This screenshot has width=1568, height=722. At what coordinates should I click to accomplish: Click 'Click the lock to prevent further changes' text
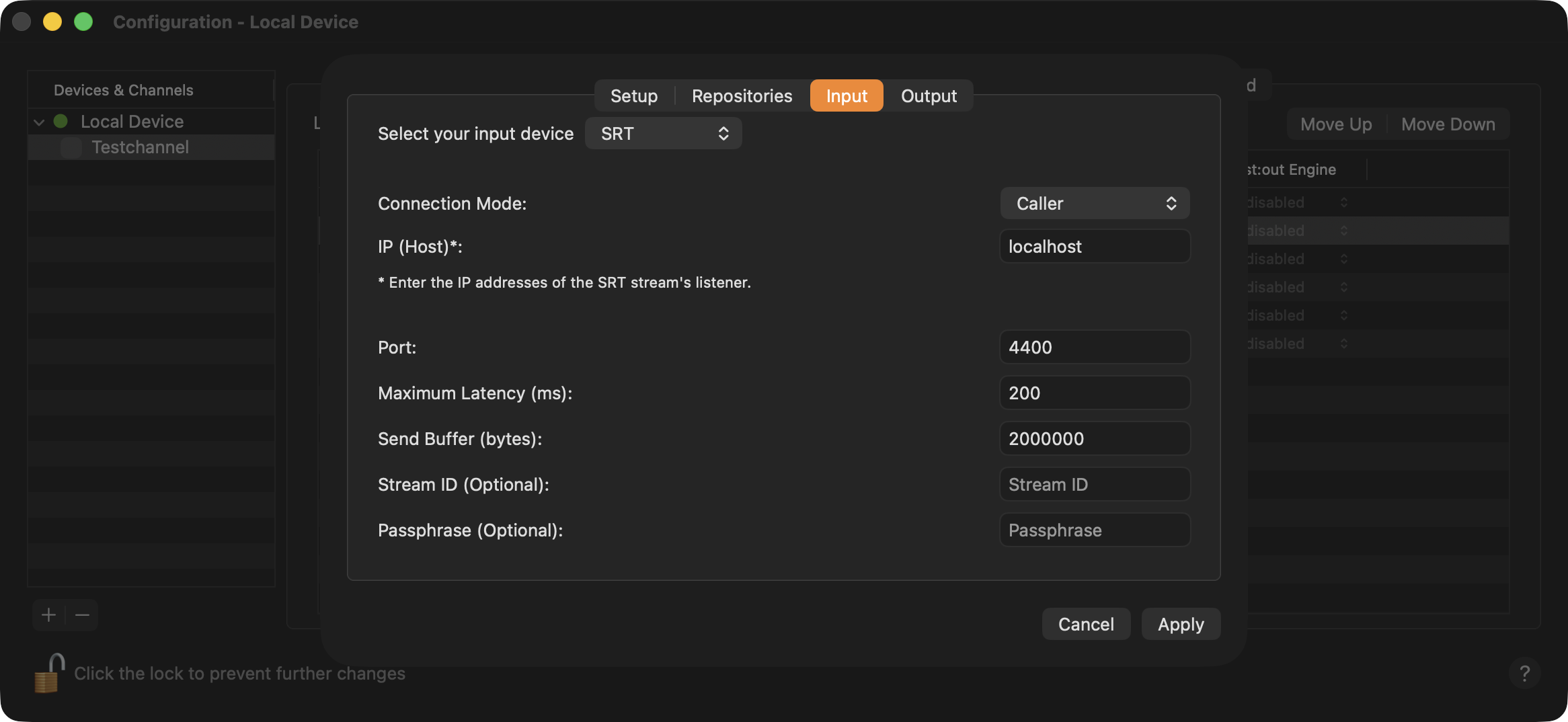click(239, 673)
